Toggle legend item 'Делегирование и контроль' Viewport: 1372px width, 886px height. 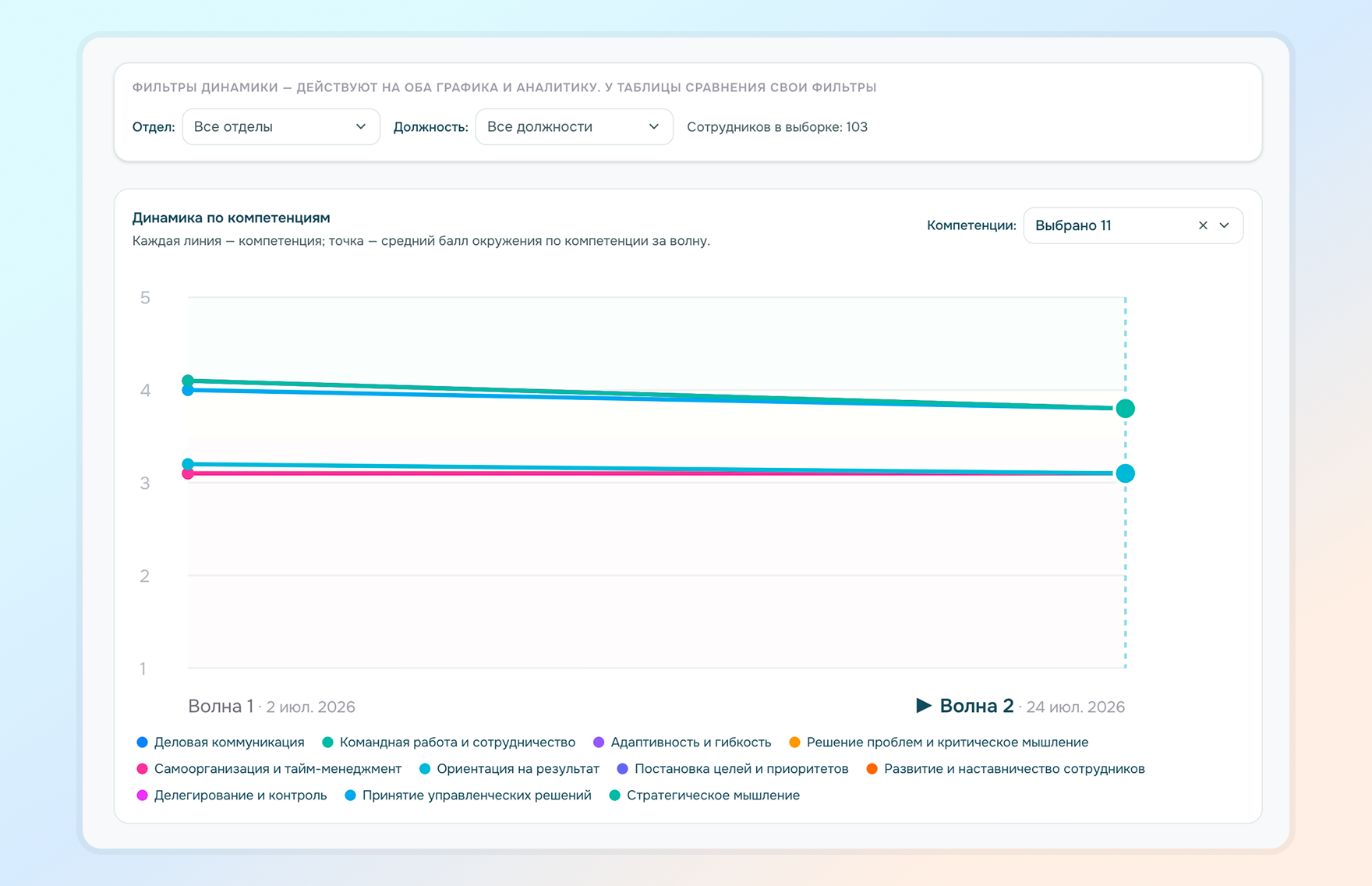coord(232,795)
